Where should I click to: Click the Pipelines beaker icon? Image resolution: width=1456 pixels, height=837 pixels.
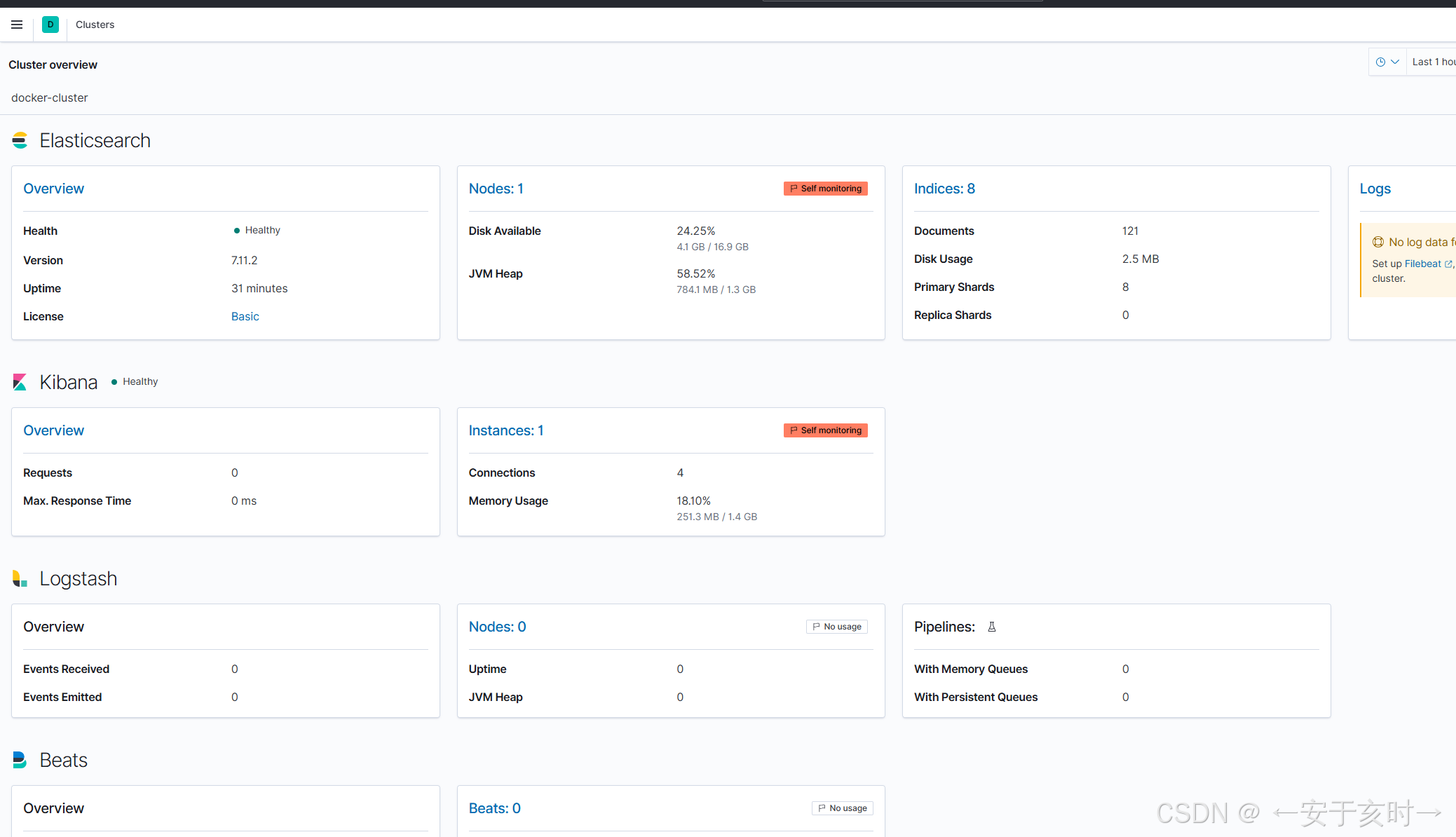(x=991, y=627)
